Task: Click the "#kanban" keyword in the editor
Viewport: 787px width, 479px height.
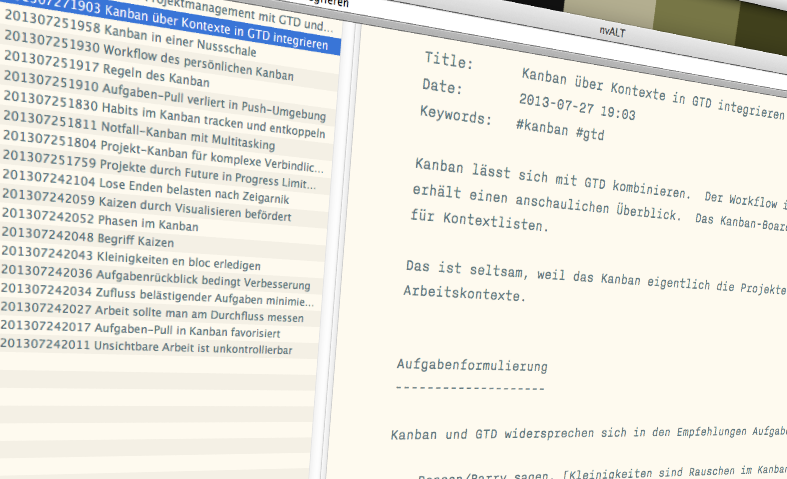Action: tap(542, 127)
